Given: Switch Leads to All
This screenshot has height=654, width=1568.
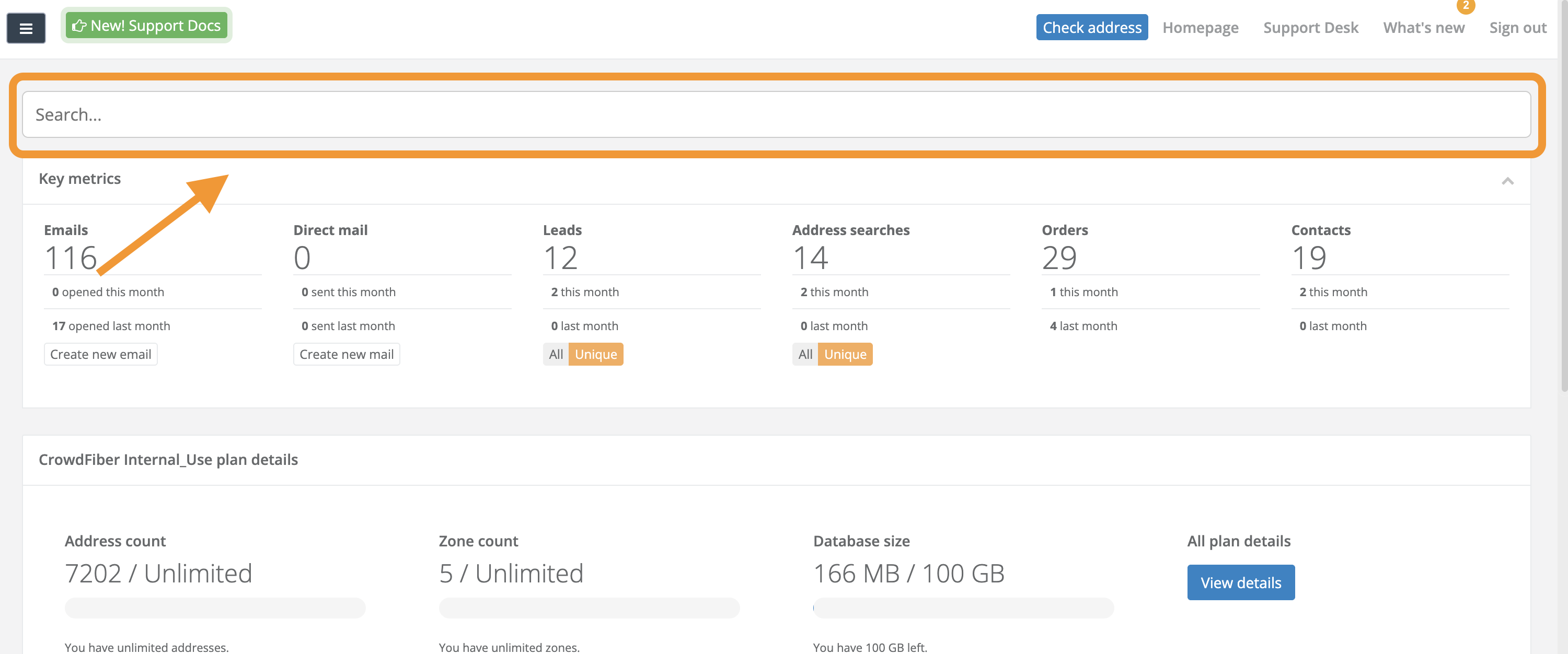Looking at the screenshot, I should click(x=556, y=354).
